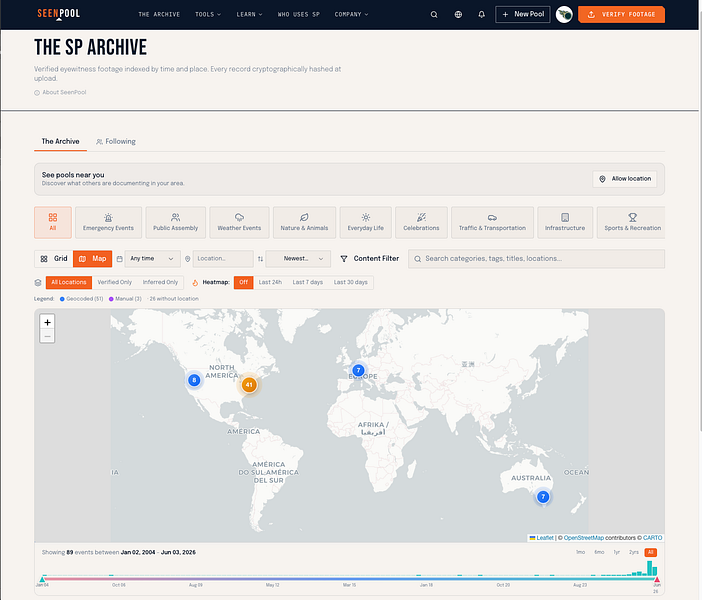The height and width of the screenshot is (600, 702).
Task: Enable Last 7 days heatmap
Action: click(308, 282)
